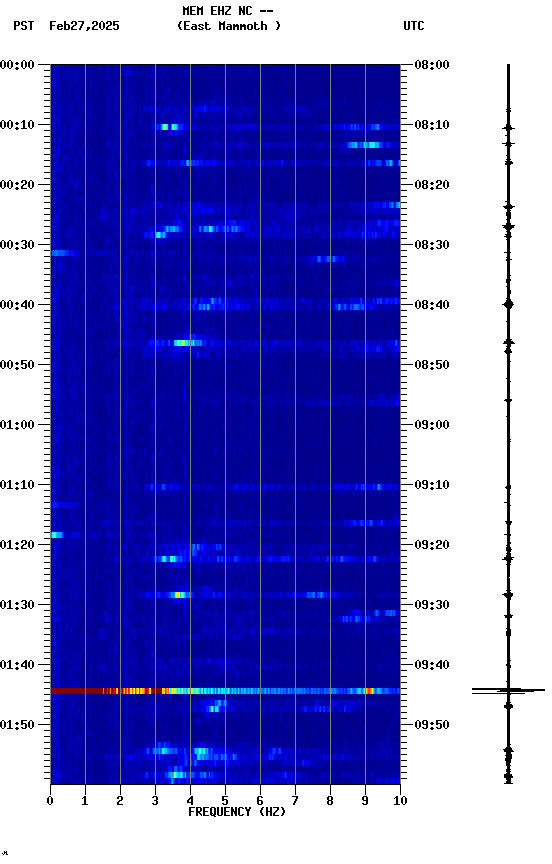Click the '(East Mammoth )' subtitle
Viewport: 552px width, 864px height.
coord(229,26)
